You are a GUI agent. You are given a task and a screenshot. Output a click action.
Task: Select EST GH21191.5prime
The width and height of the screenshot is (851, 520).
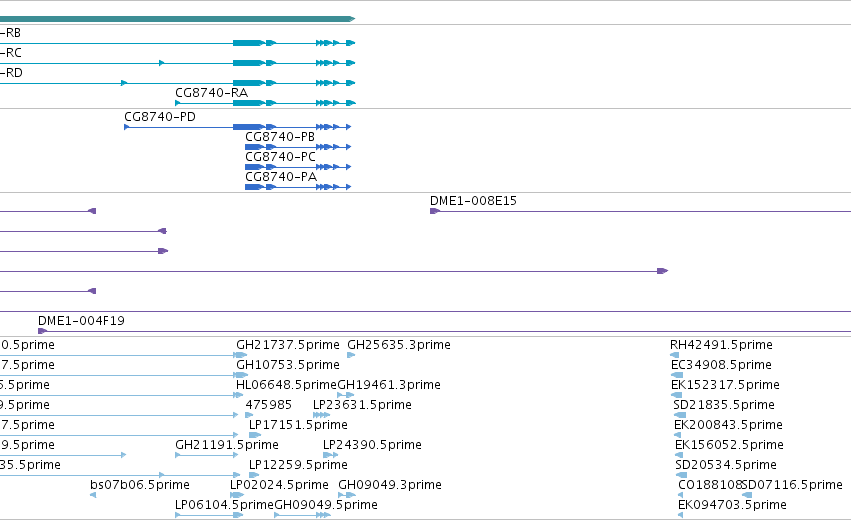227,445
